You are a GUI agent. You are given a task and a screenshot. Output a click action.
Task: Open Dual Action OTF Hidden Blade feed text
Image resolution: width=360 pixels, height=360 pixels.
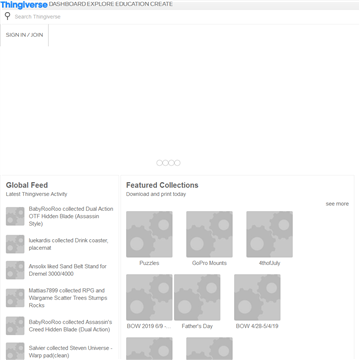pos(71,216)
